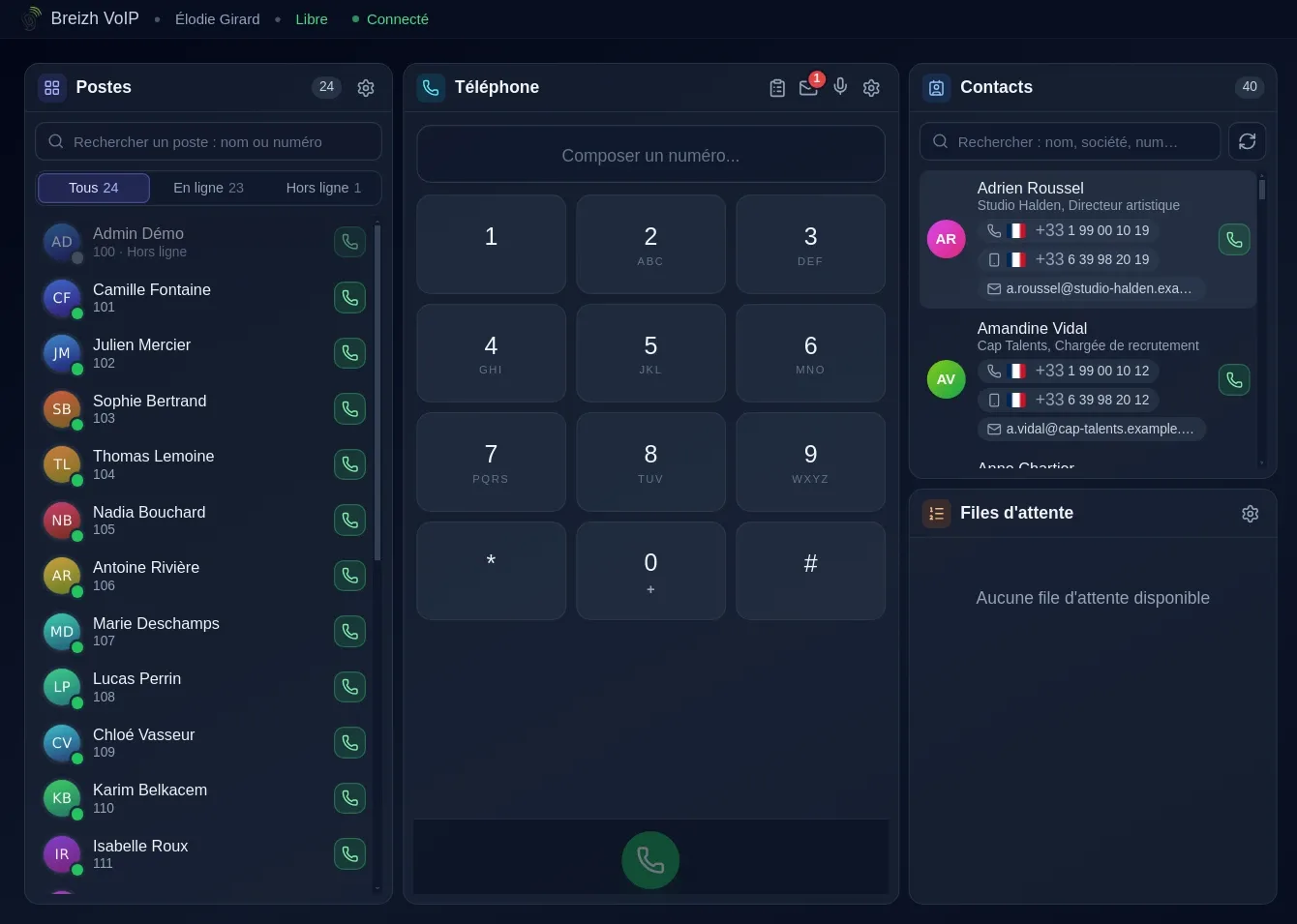
Task: Open Files d'attente settings gear
Action: [1251, 514]
